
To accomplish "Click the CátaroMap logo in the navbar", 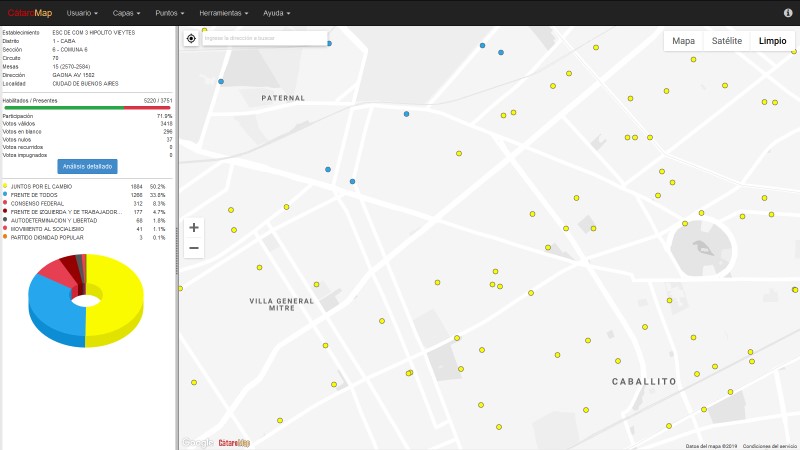I will tap(30, 13).
